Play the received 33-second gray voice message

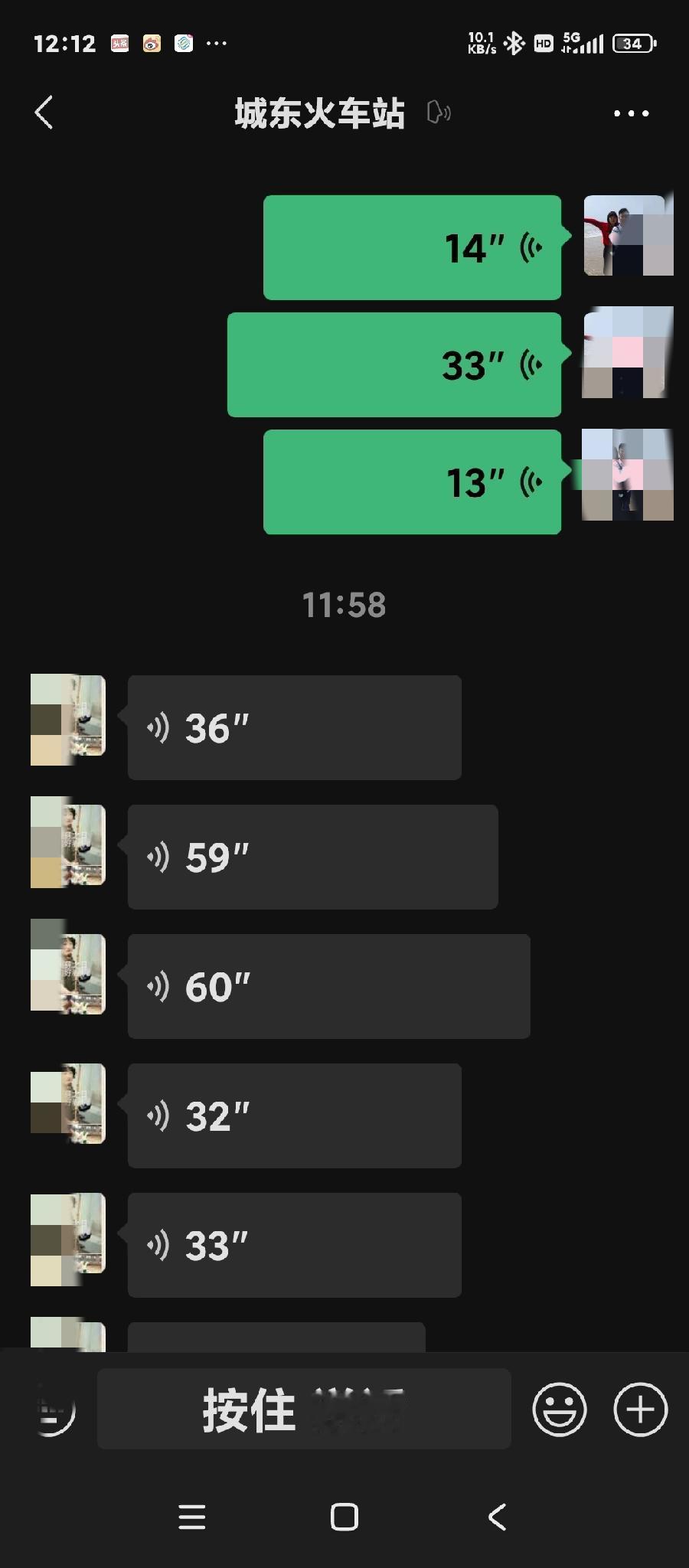(295, 1245)
